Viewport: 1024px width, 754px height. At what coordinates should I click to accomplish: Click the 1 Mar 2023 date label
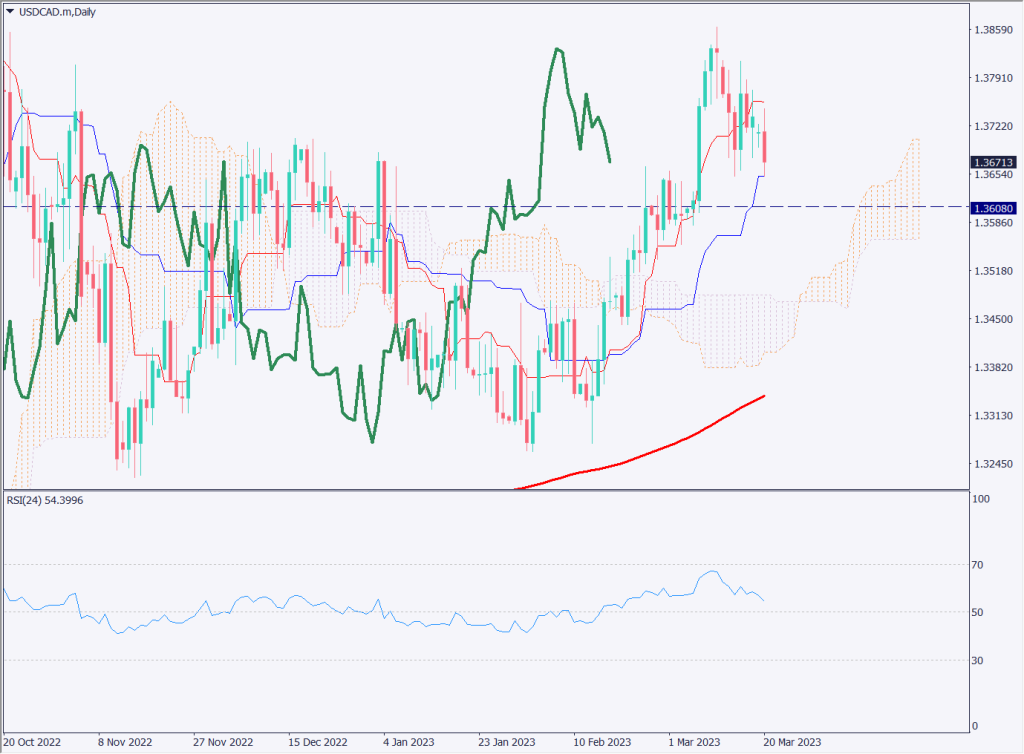pyautogui.click(x=693, y=743)
